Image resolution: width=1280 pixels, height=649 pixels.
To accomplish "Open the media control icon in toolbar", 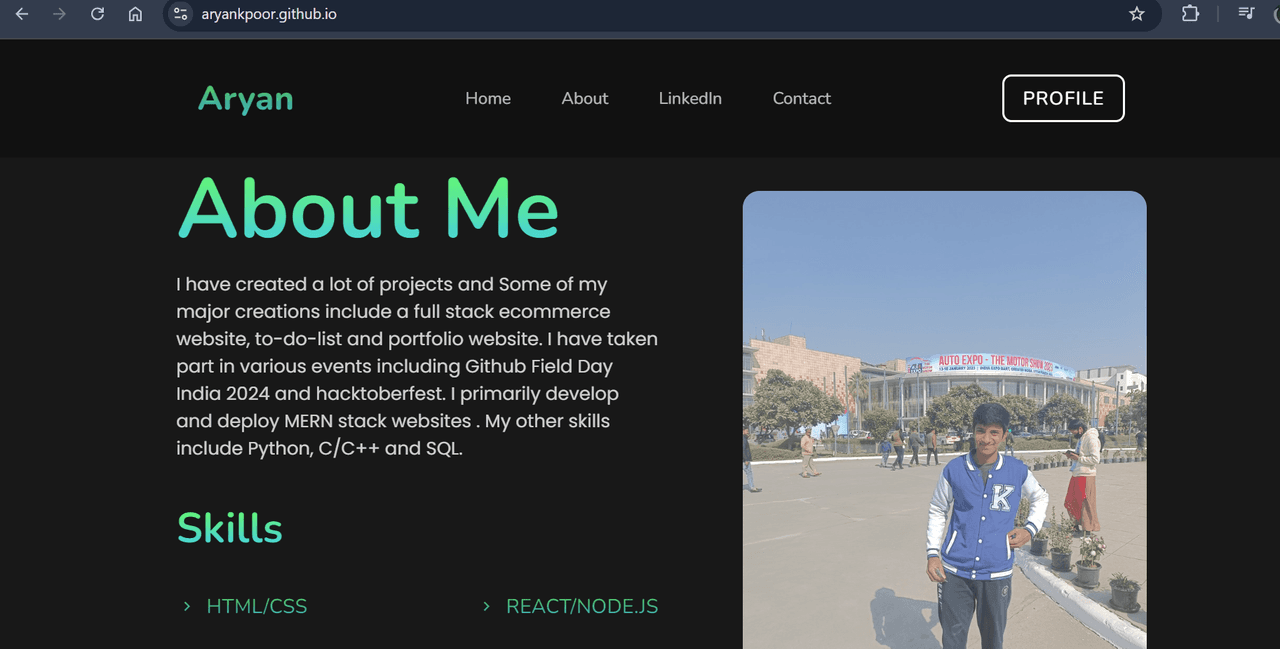I will 1246,14.
